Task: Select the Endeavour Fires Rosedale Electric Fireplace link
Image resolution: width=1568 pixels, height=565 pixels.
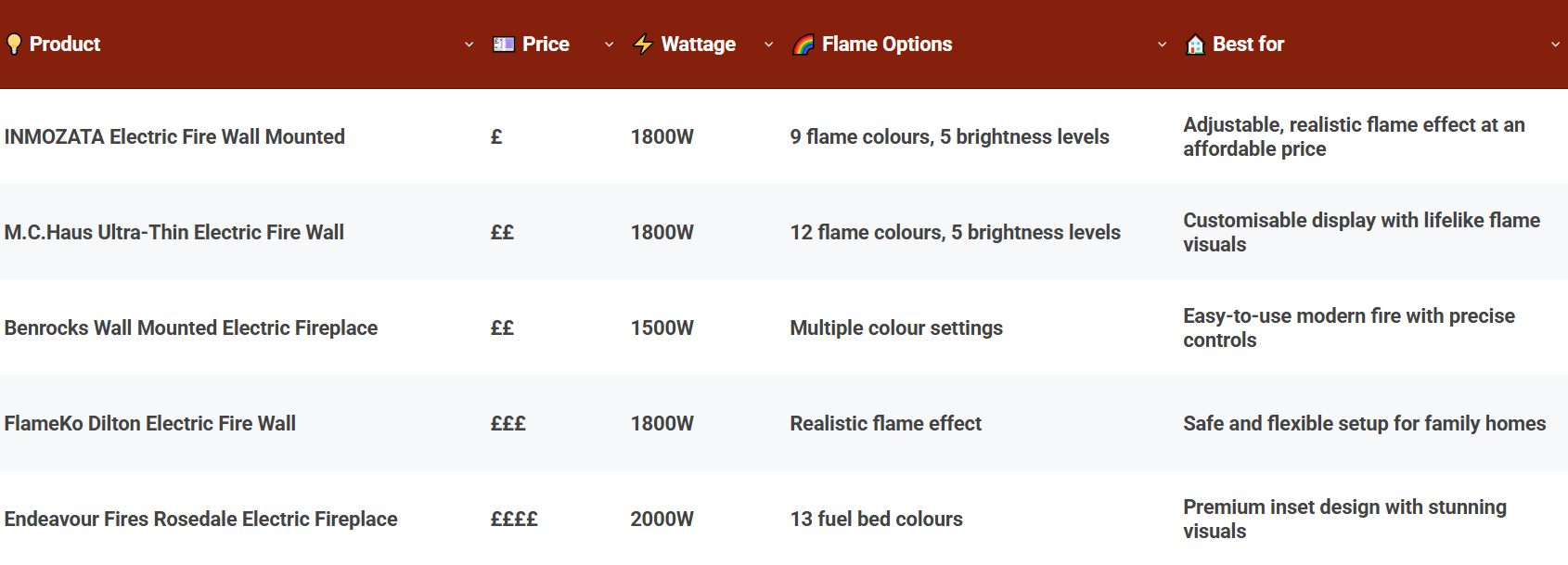Action: [201, 519]
